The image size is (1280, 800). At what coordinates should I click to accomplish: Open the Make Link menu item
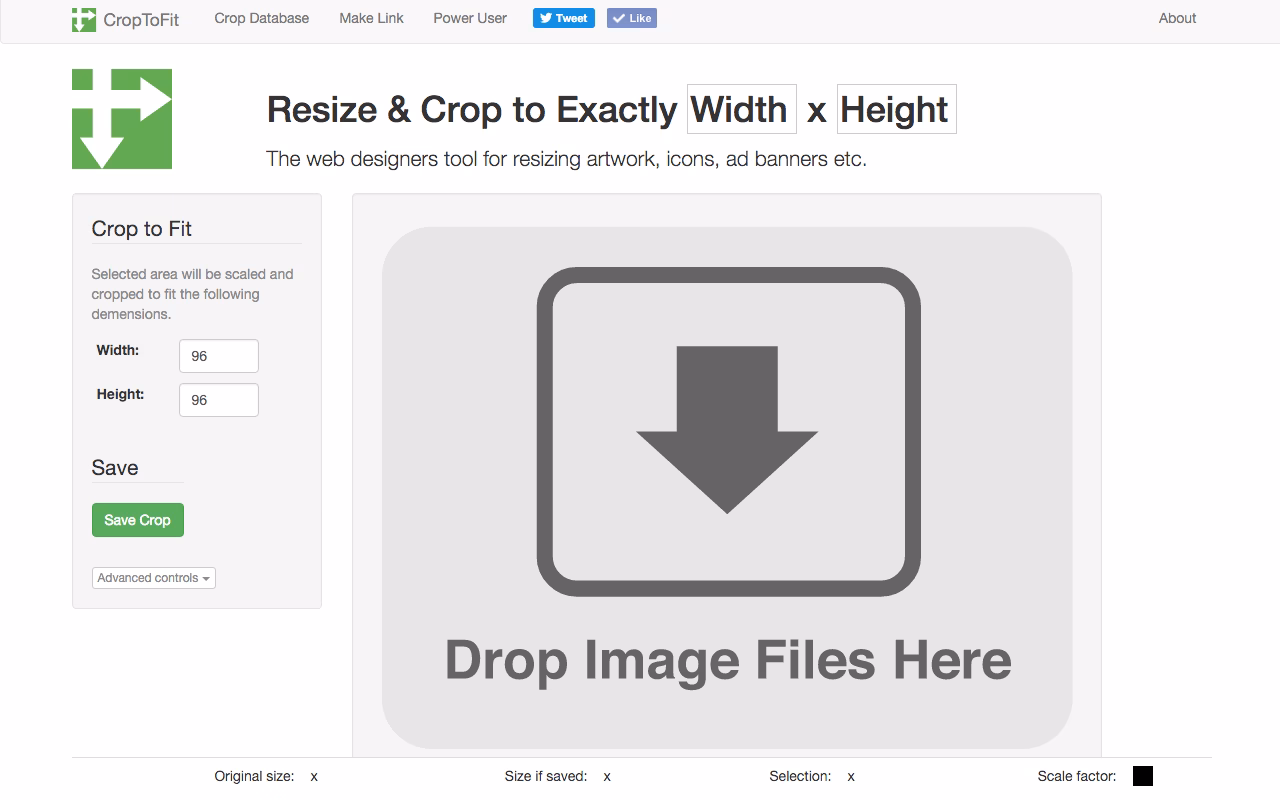tap(371, 18)
